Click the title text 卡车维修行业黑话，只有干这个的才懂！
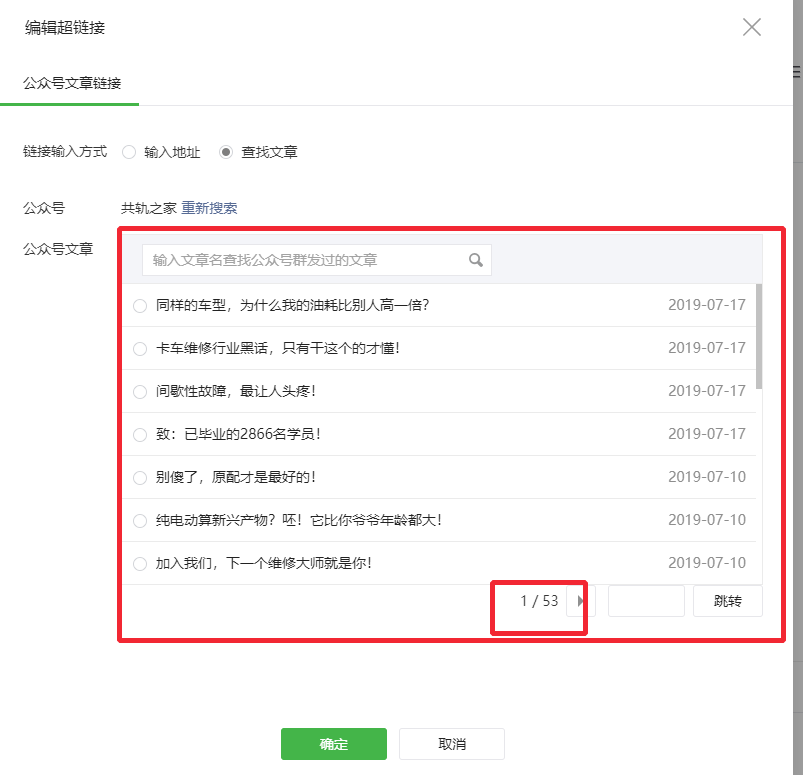803x775 pixels. [278, 348]
